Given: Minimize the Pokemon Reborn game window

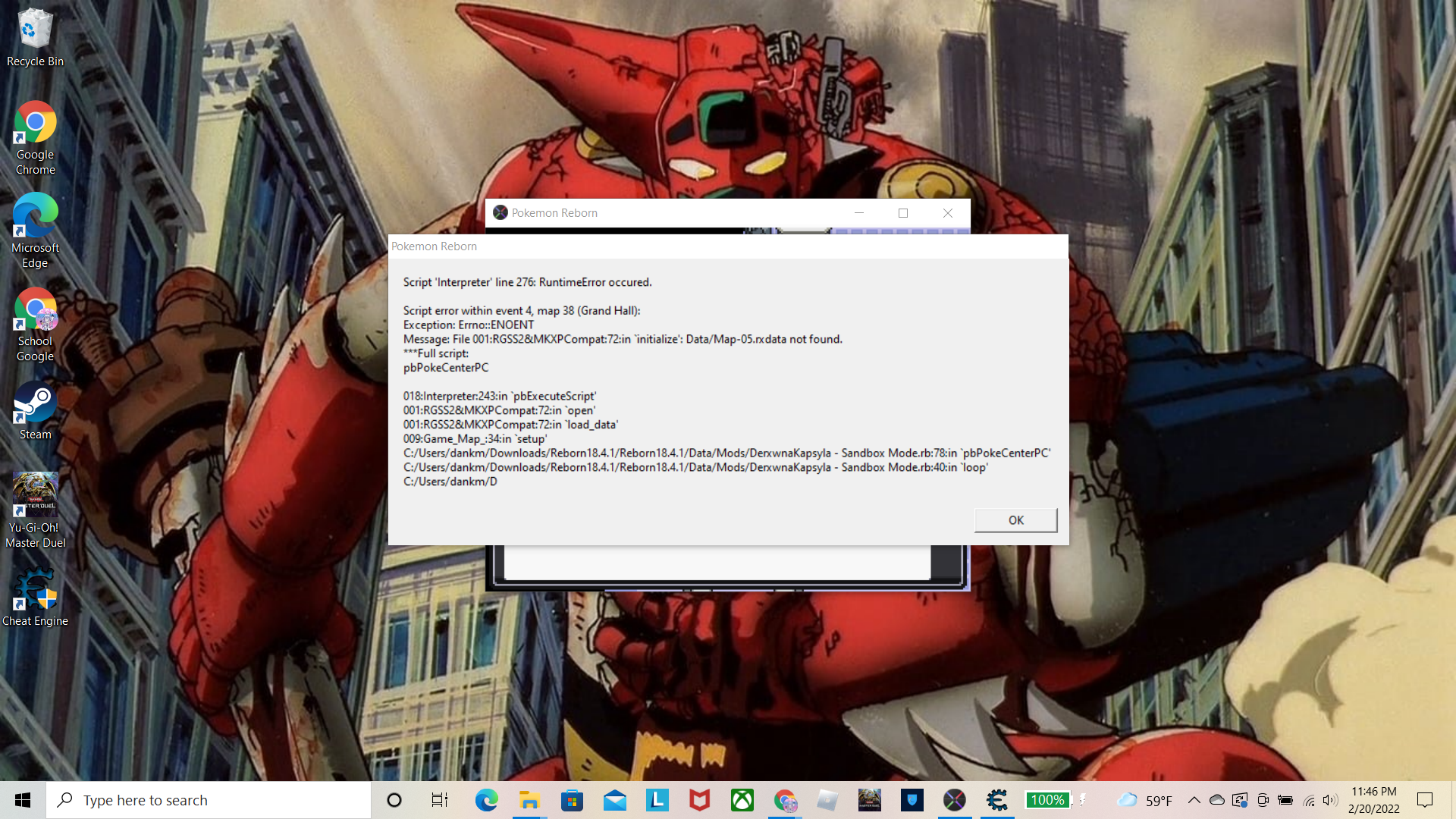Looking at the screenshot, I should pyautogui.click(x=859, y=213).
